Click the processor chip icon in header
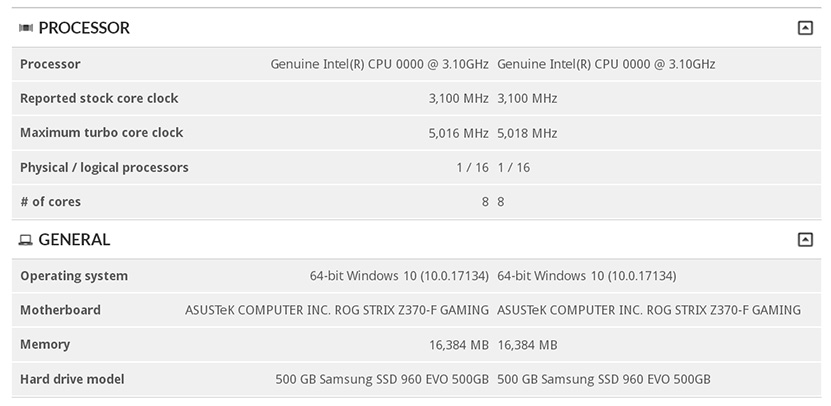The image size is (831, 406). click(x=26, y=28)
